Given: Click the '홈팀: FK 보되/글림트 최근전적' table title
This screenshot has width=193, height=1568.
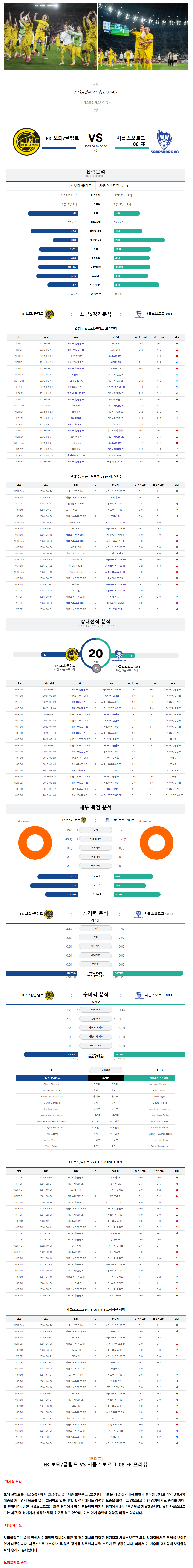Looking at the screenshot, I should (96, 329).
